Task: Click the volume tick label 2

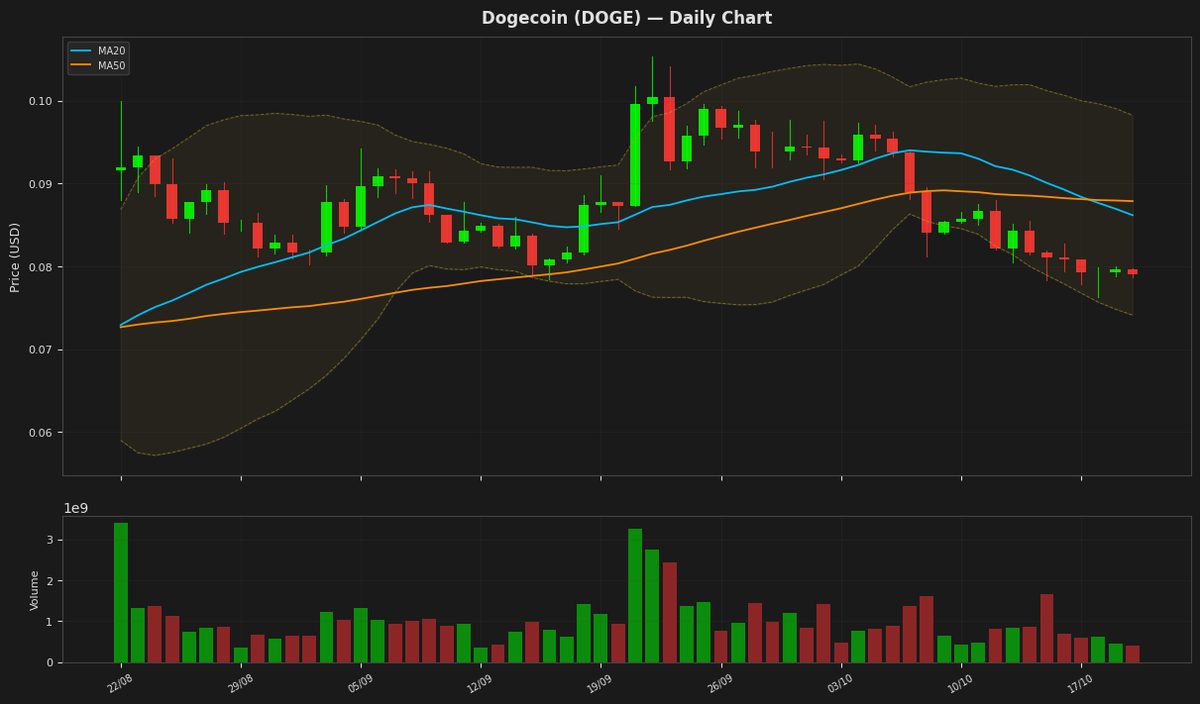Action: pos(48,581)
